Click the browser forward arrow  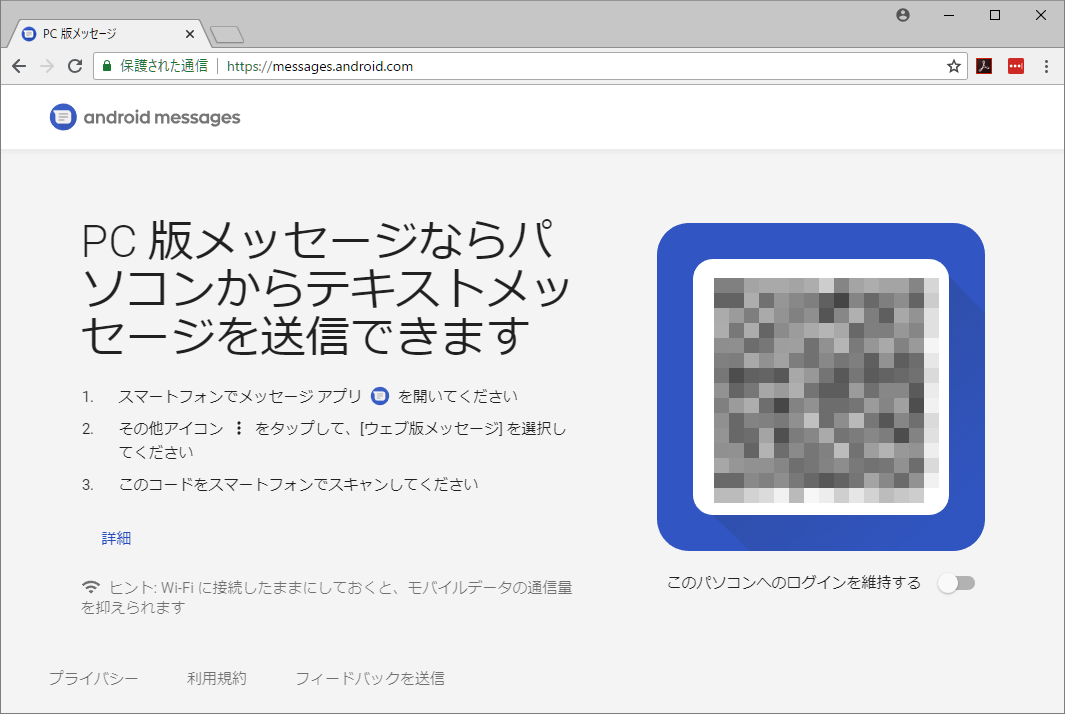coord(47,66)
